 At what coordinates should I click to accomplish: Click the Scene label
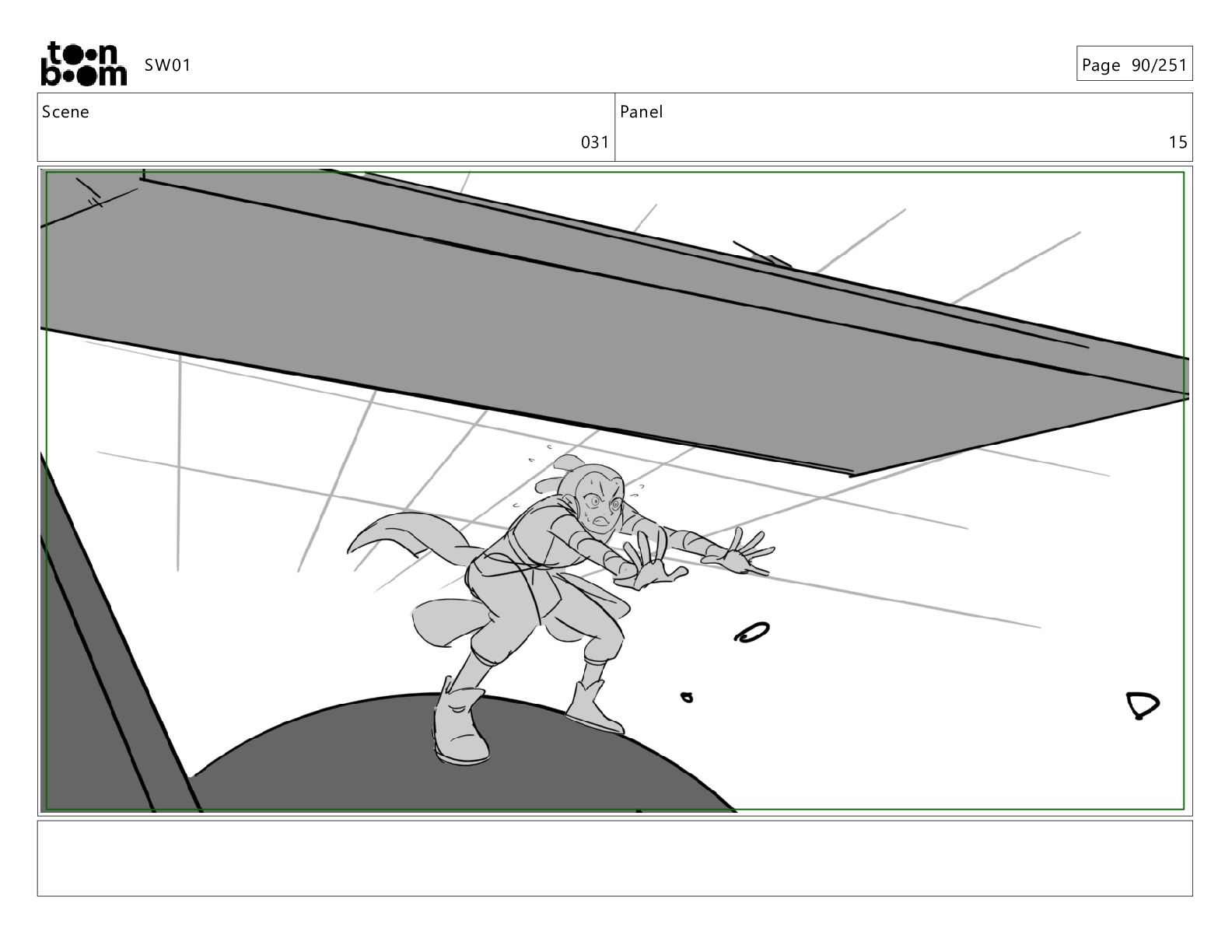pos(65,112)
